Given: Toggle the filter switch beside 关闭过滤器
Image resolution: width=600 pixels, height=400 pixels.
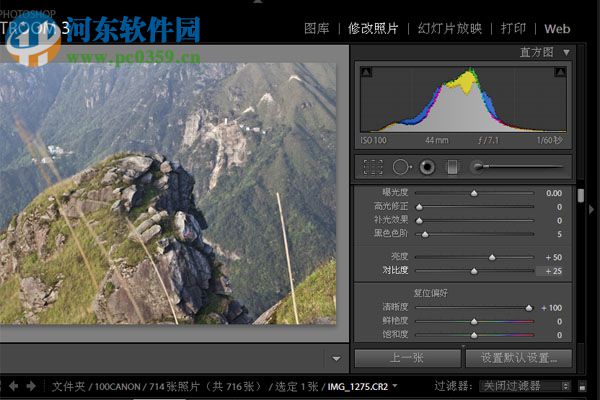Looking at the screenshot, I should click(582, 386).
